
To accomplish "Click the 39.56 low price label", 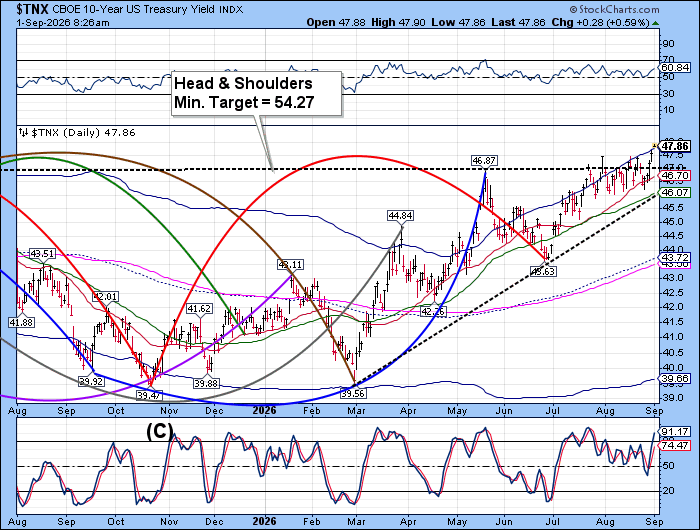I will [353, 393].
